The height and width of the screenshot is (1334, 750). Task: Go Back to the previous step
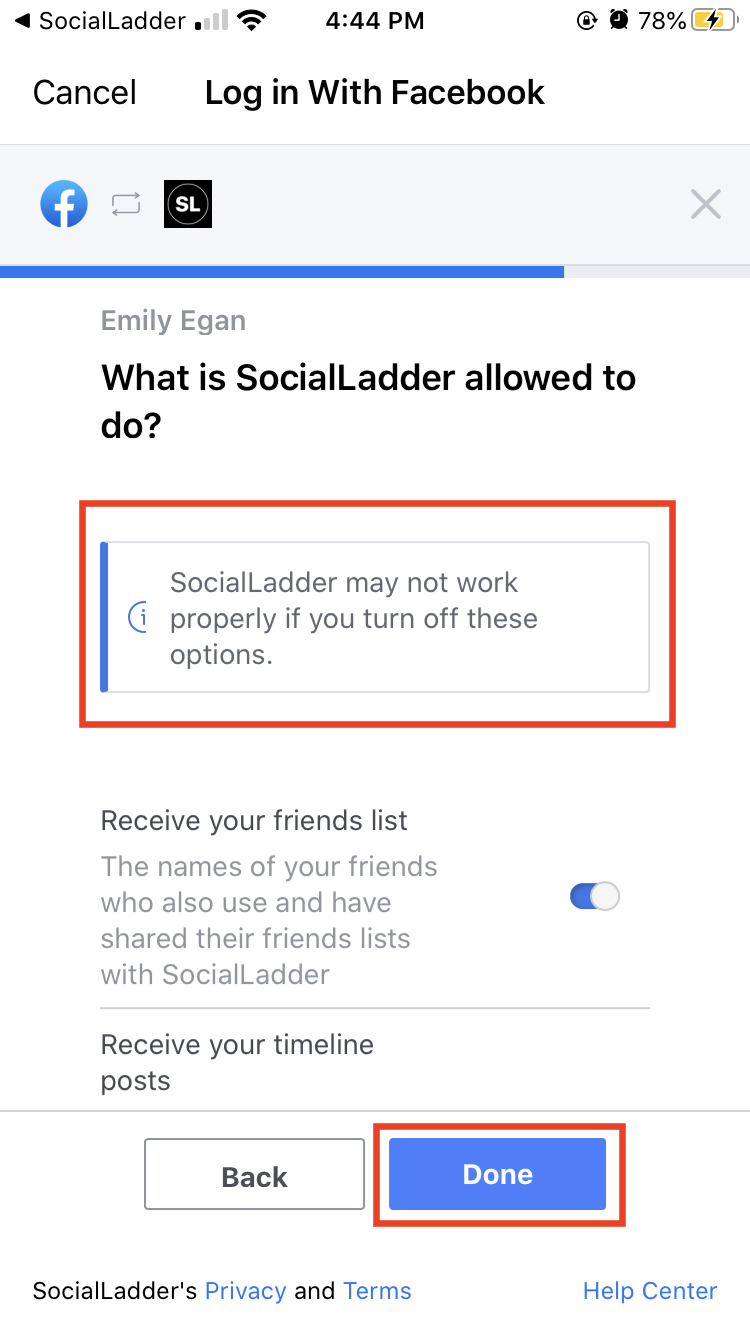(254, 1176)
